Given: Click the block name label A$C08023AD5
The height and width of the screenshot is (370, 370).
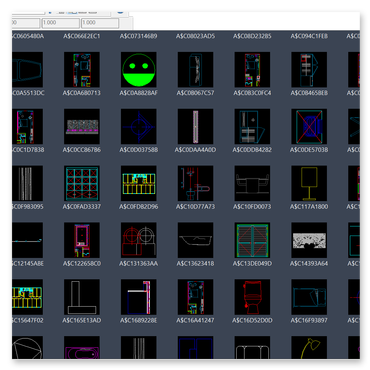Looking at the screenshot, I should (x=195, y=36).
